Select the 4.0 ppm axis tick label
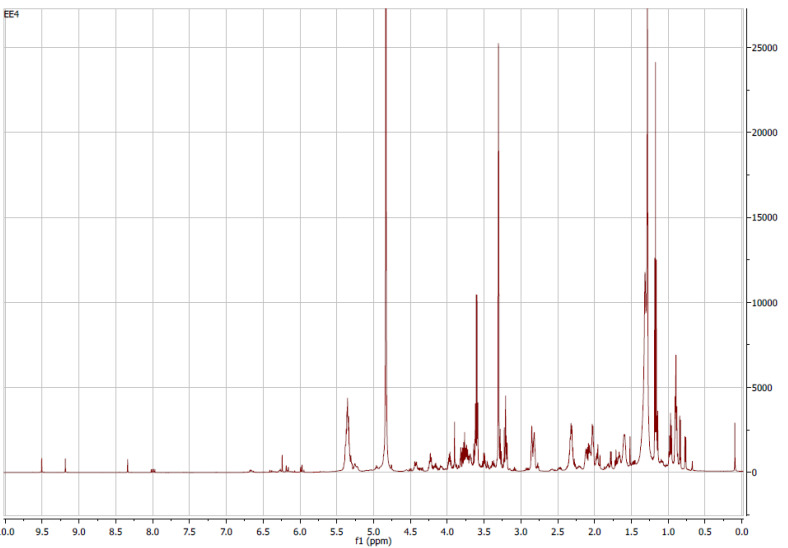Viewport: 788px width, 548px height. coord(447,532)
